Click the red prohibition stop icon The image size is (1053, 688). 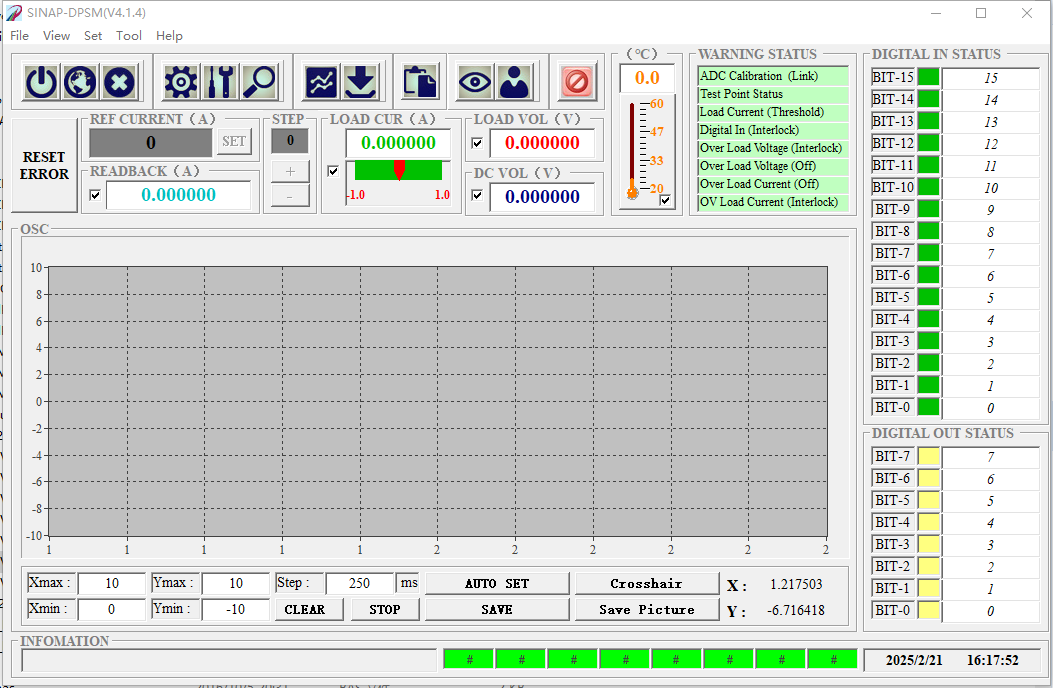(x=577, y=81)
